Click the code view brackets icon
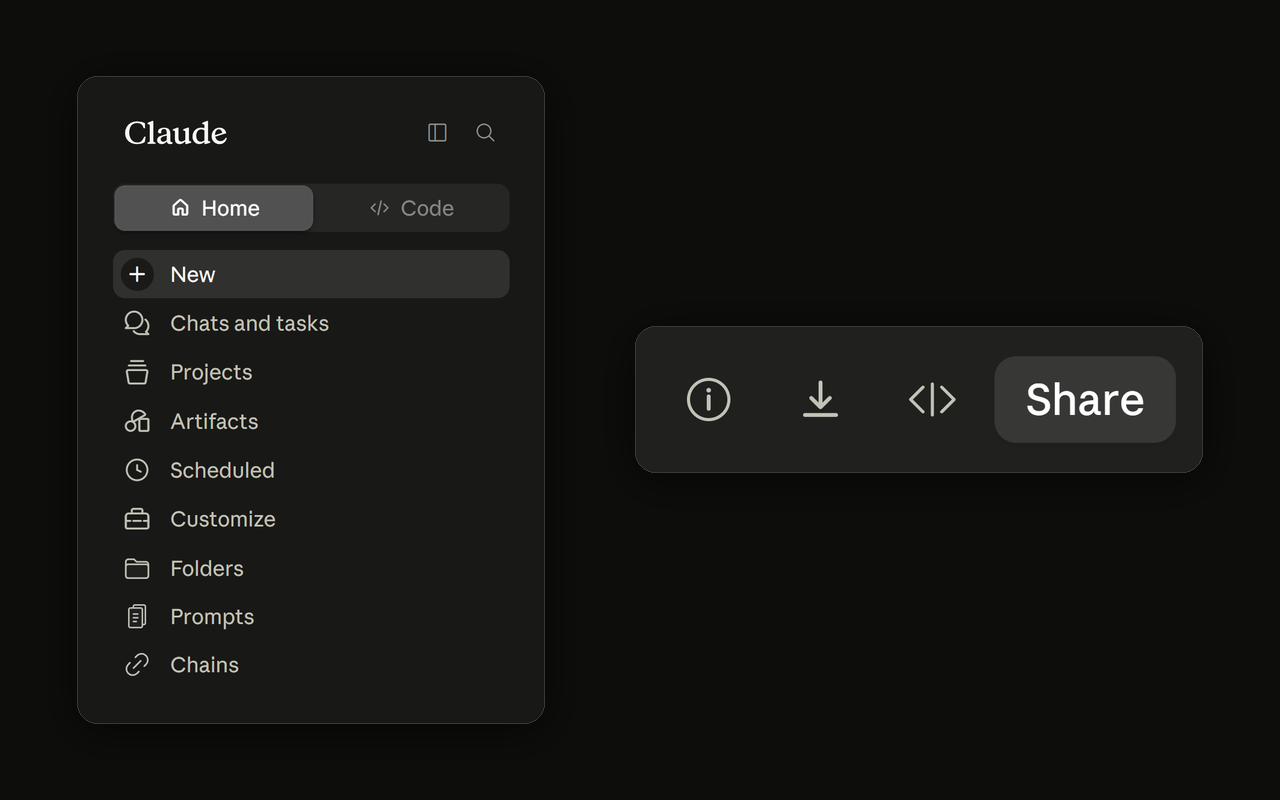 coord(932,399)
